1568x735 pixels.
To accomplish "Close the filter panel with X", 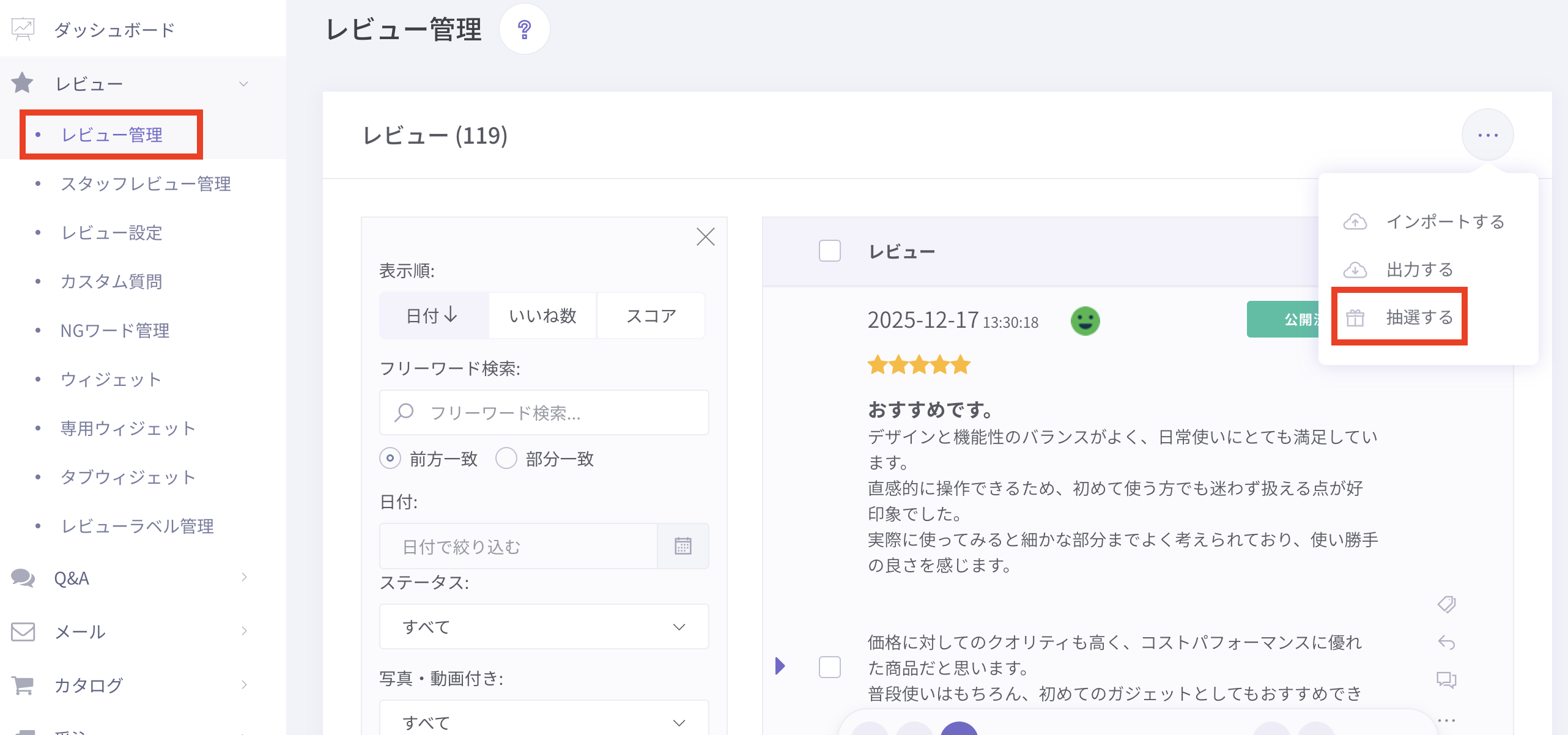I will [x=705, y=237].
